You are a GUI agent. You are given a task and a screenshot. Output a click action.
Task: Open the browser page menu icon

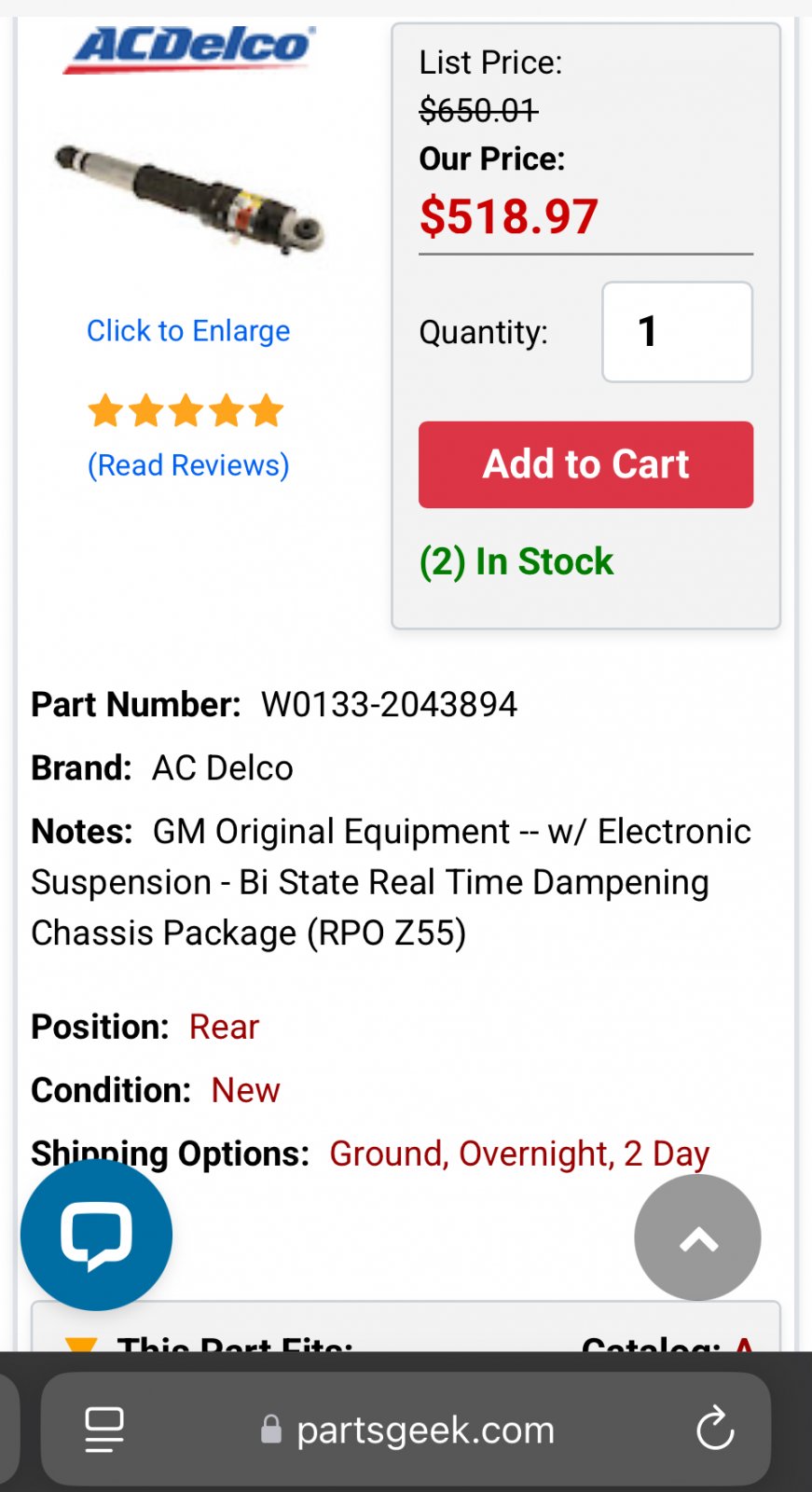(x=104, y=1429)
